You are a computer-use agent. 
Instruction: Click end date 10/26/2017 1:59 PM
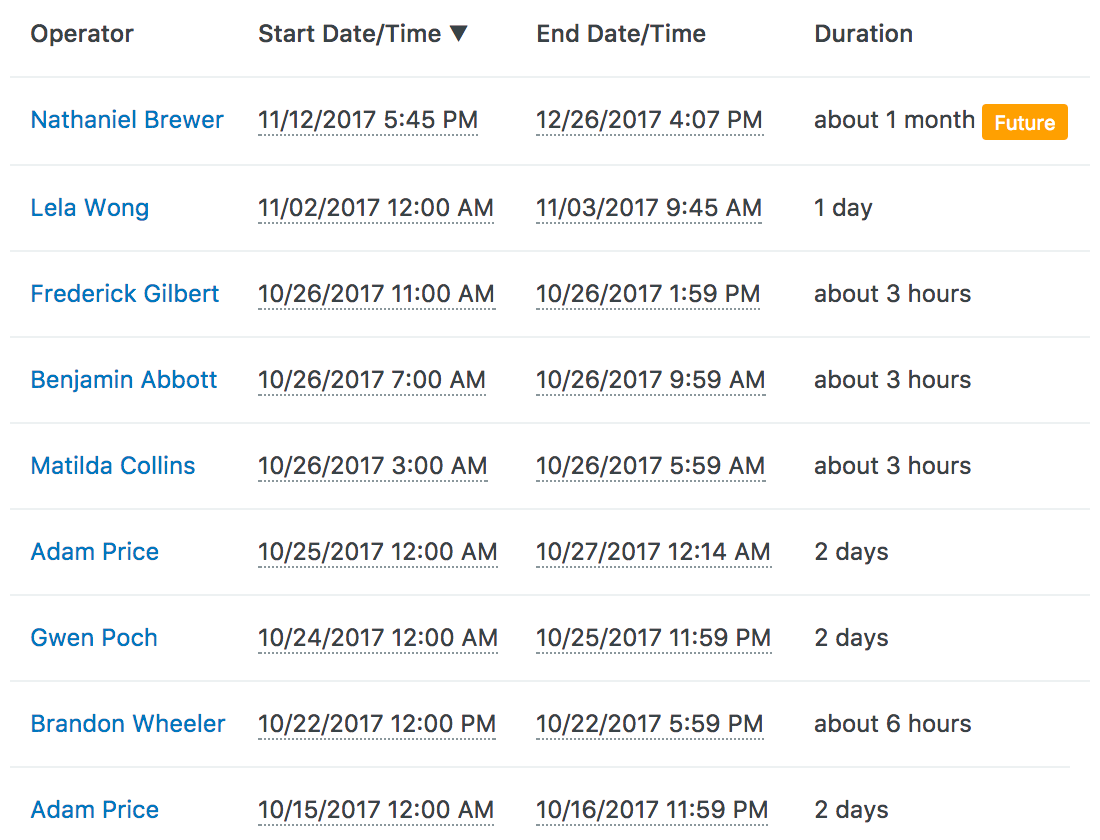(648, 294)
